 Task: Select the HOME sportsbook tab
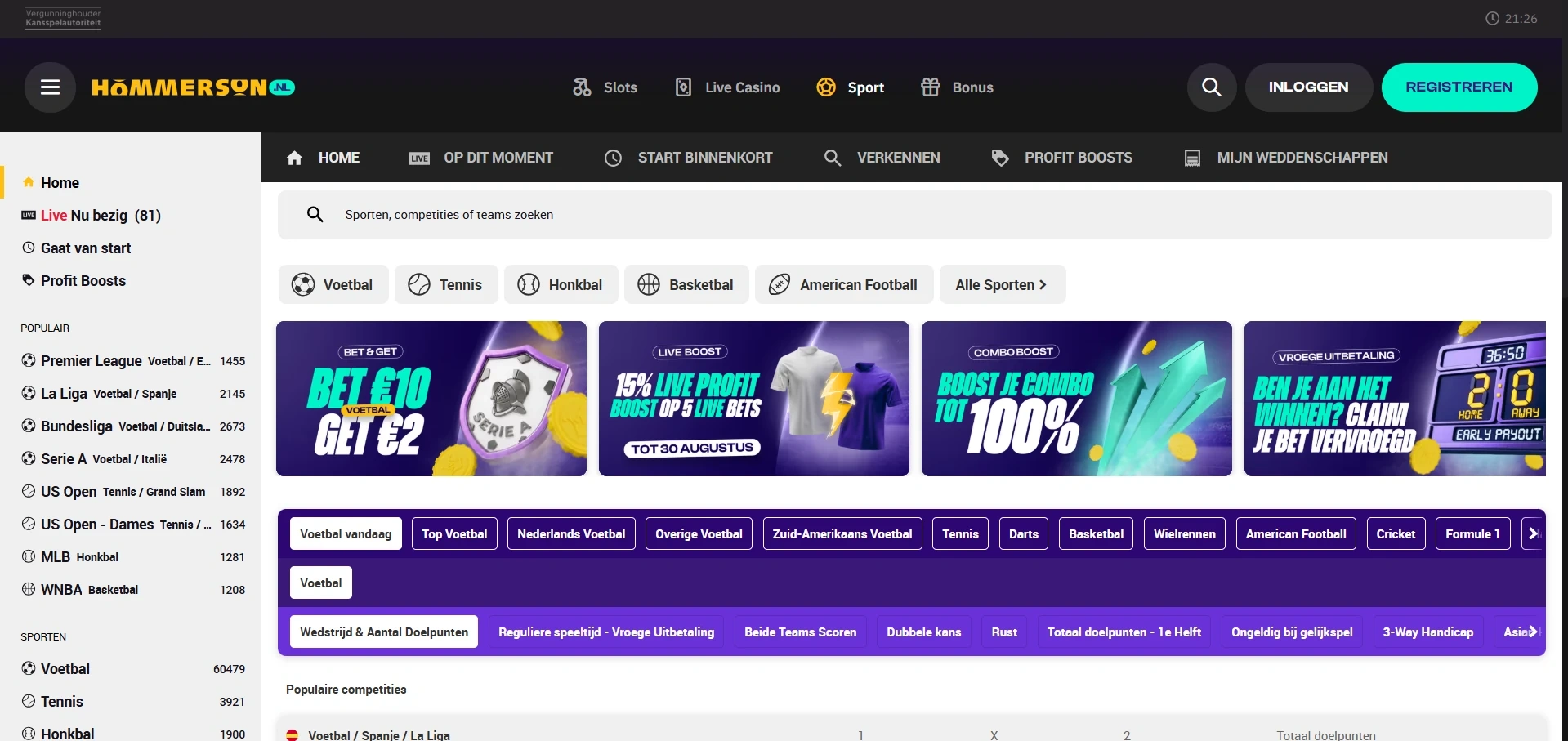click(x=323, y=158)
